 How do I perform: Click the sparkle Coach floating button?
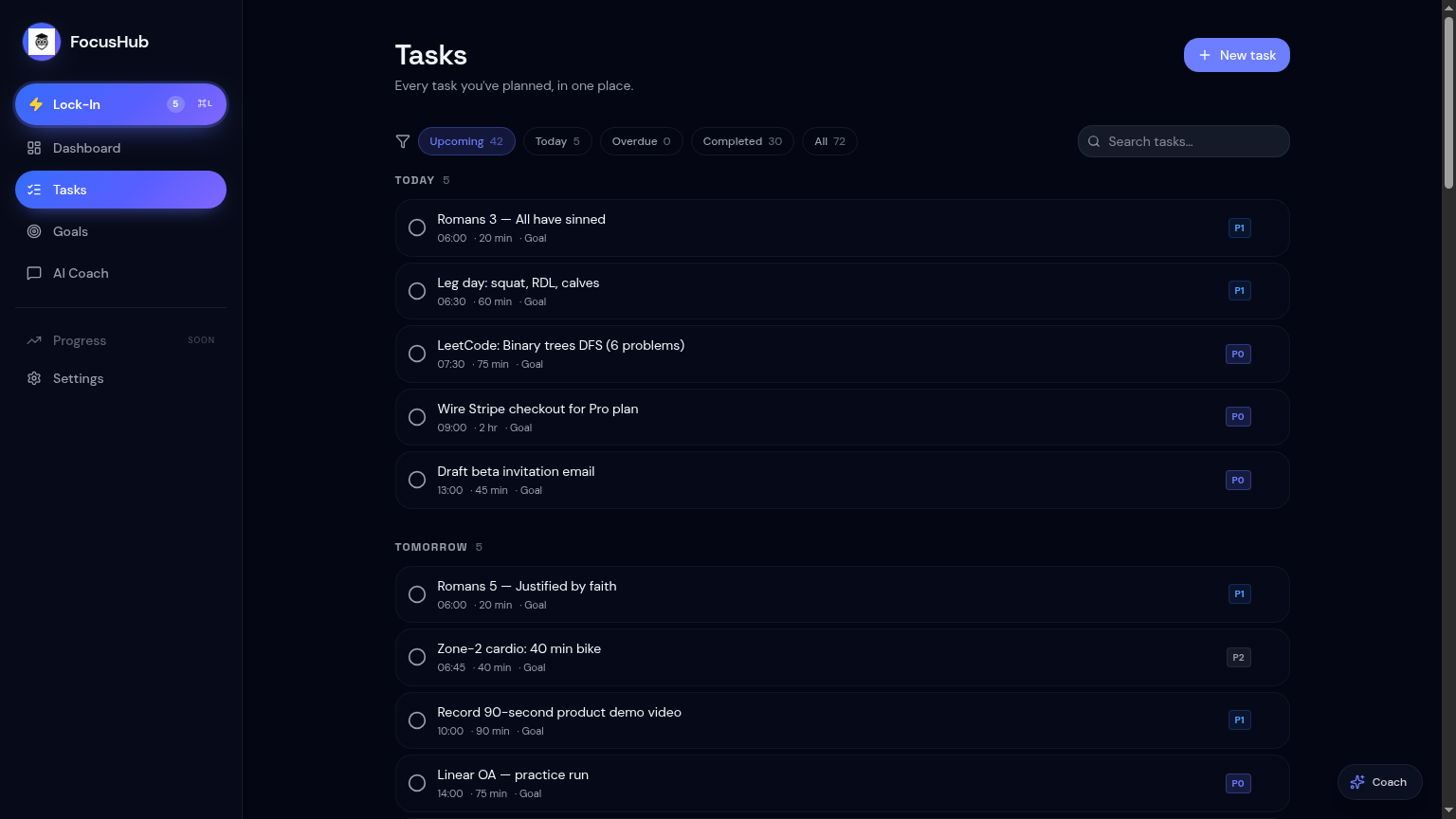click(1379, 782)
